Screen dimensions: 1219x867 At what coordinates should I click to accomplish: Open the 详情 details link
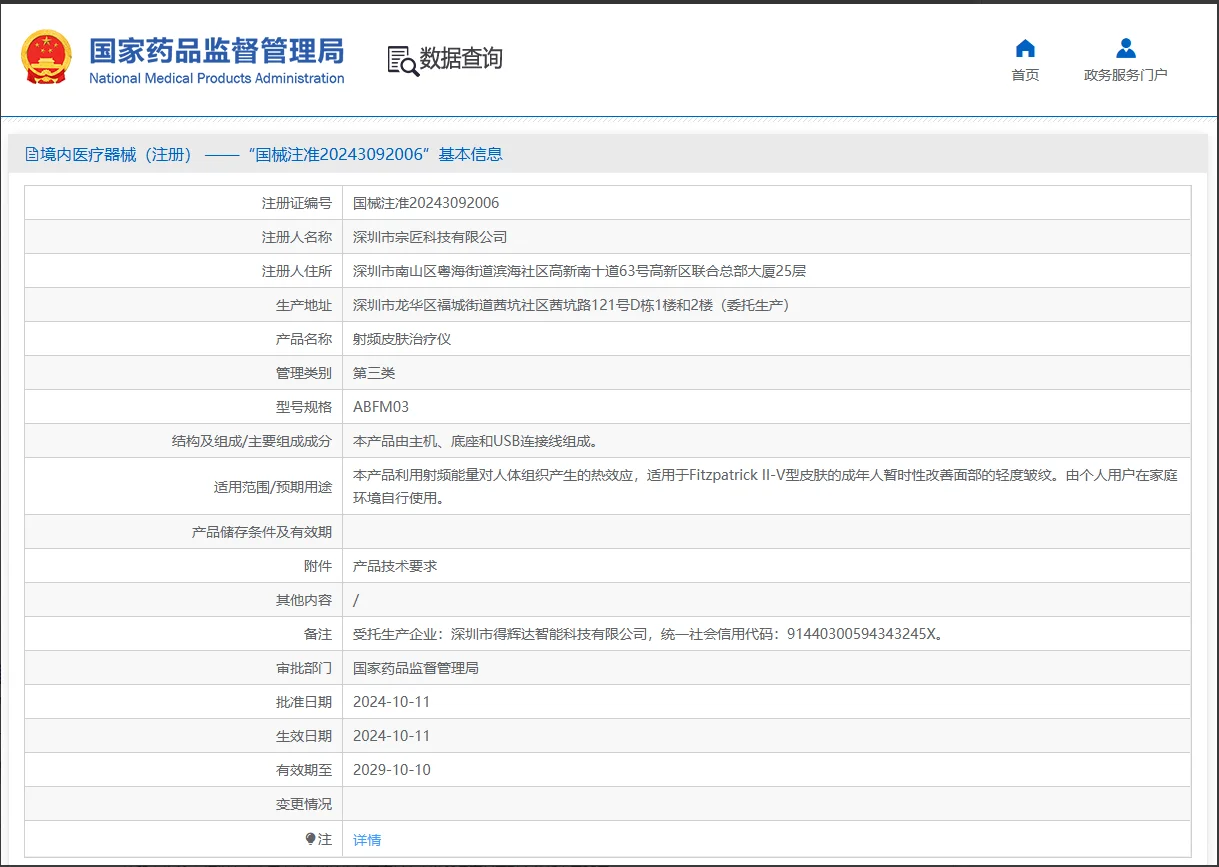[366, 839]
